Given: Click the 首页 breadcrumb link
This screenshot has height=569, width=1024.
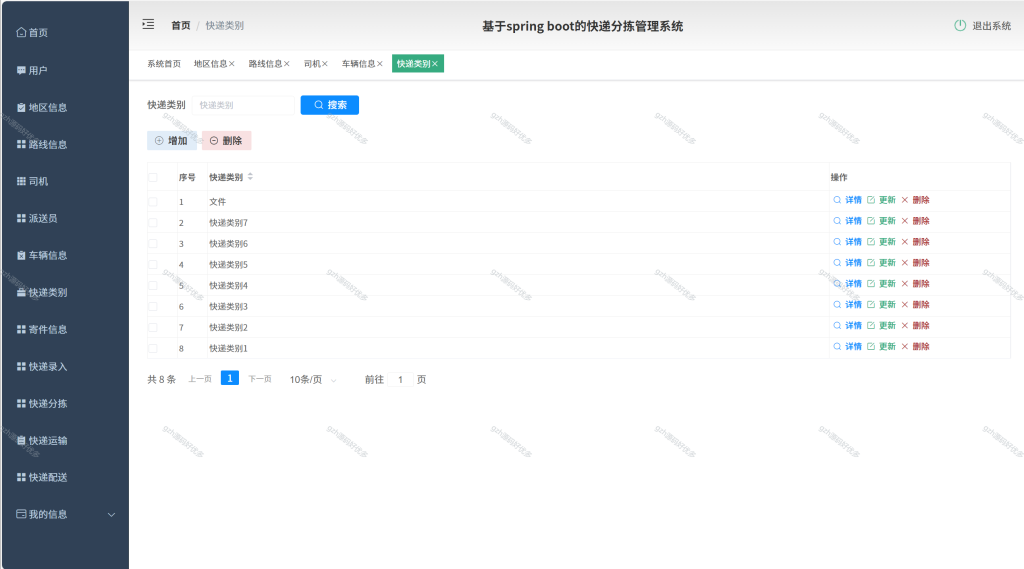Looking at the screenshot, I should [181, 25].
